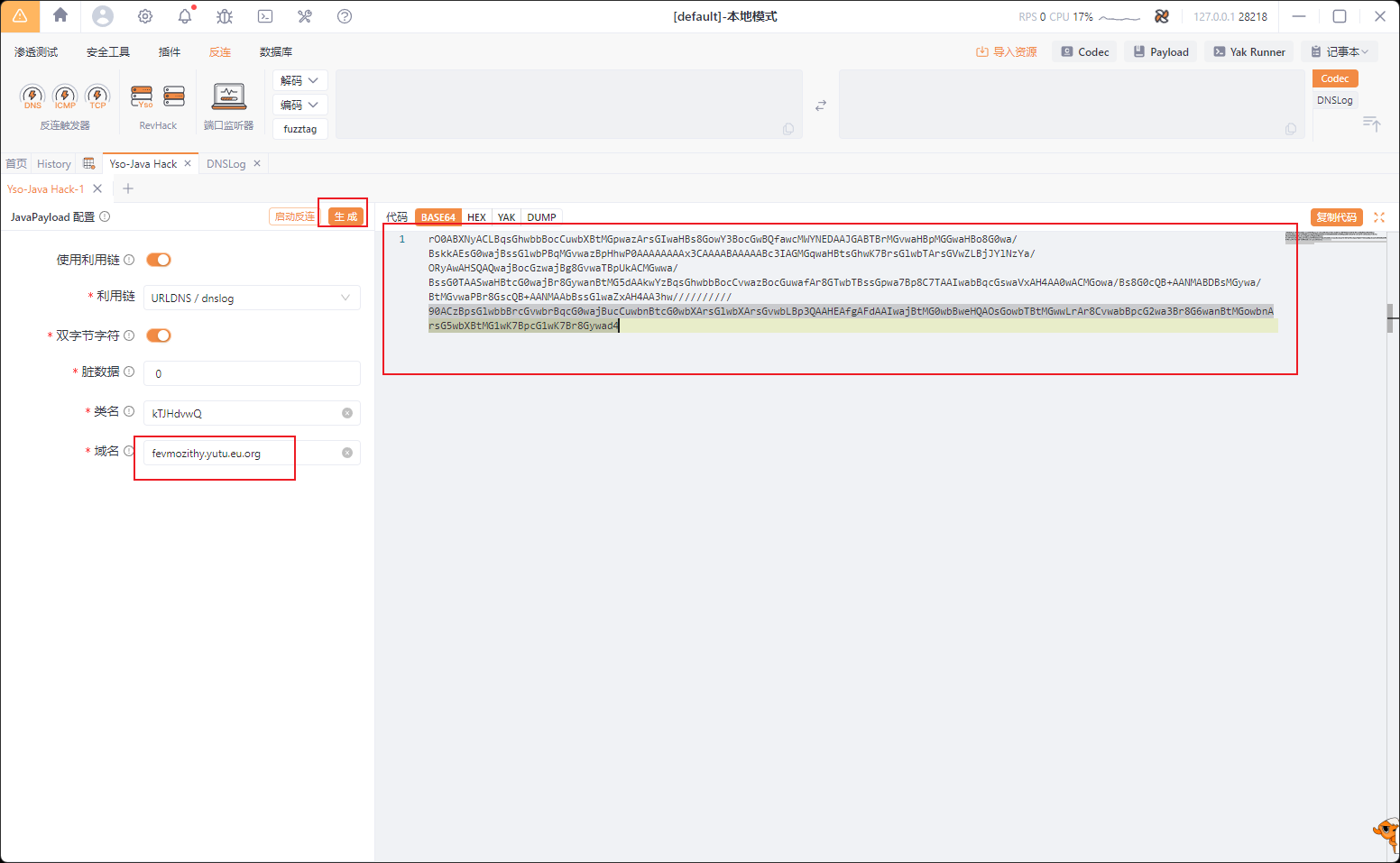Open the decode dropdown
Viewport: 1400px width, 863px height.
pos(299,80)
